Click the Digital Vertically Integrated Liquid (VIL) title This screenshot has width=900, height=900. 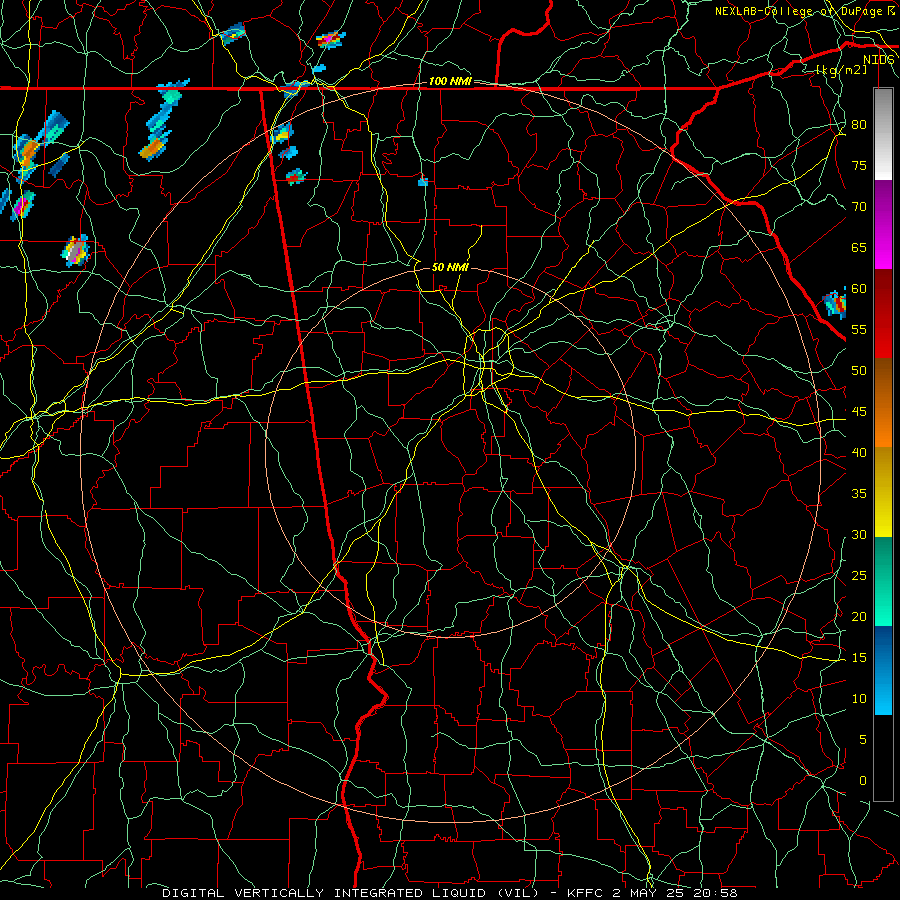pos(351,893)
